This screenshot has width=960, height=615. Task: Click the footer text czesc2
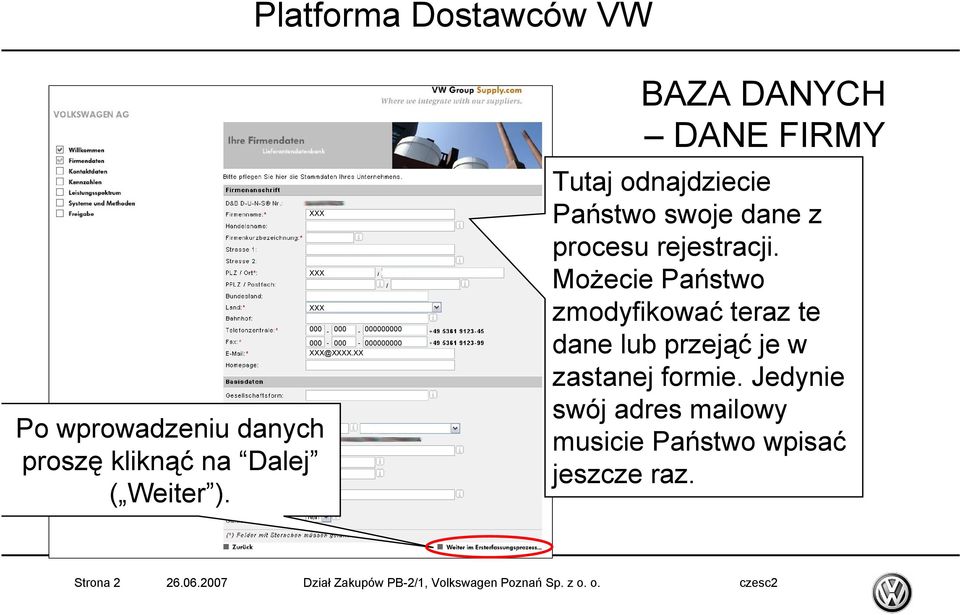click(x=759, y=583)
